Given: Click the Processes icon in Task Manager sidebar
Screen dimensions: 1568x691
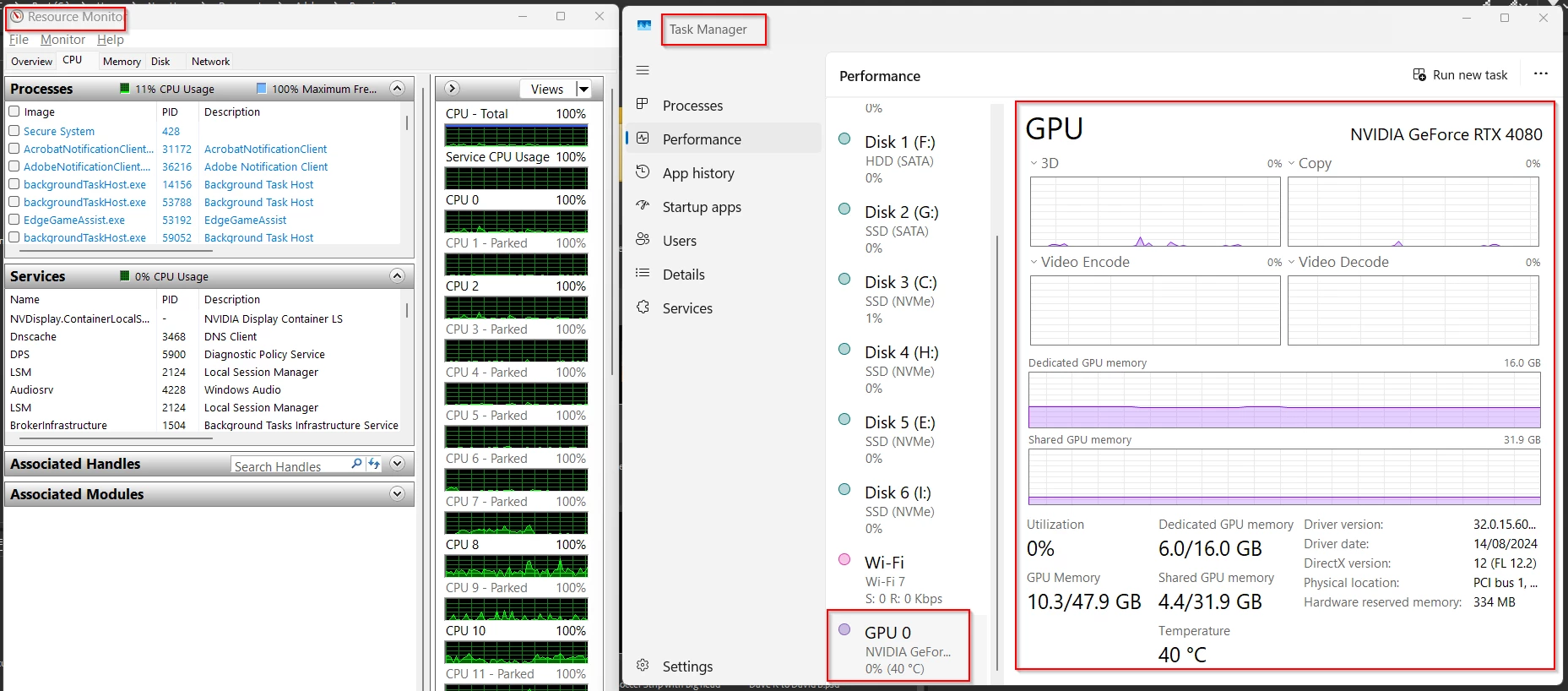Looking at the screenshot, I should click(x=643, y=104).
